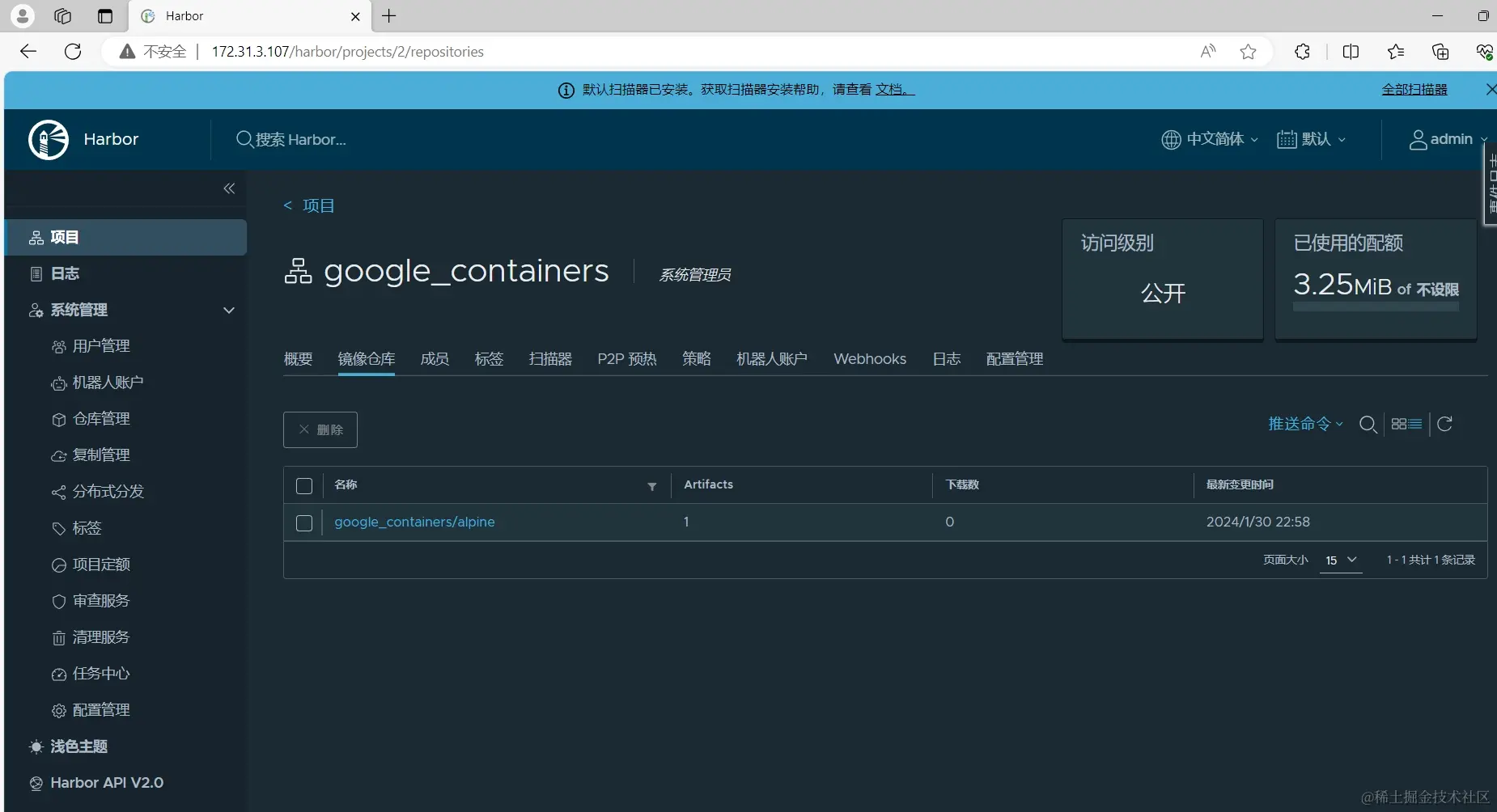This screenshot has height=812, width=1497.
Task: Expand the 推送命令 dropdown
Action: tap(1305, 424)
